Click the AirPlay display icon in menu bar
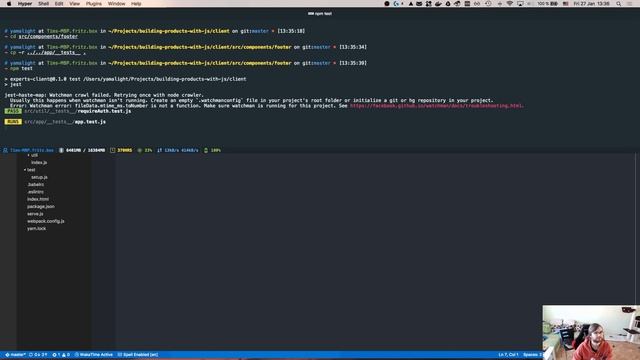Image resolution: width=640 pixels, height=360 pixels. pos(520,4)
